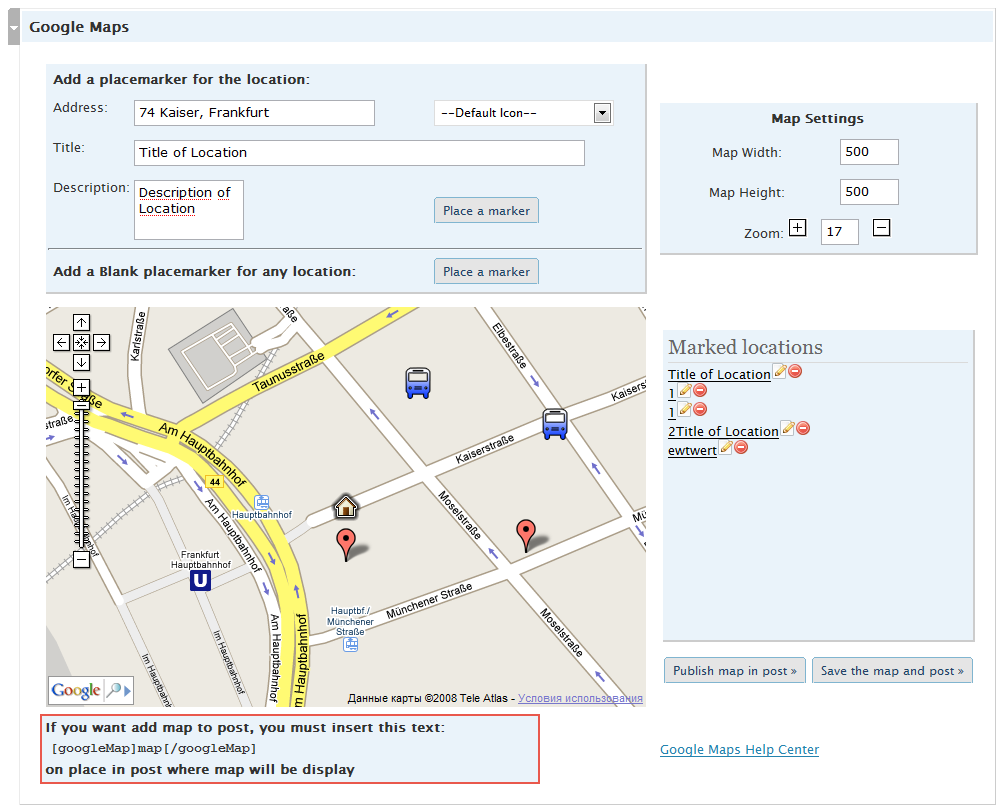Click the Map Height field
Screen dimensions: 1005x812
pos(869,192)
